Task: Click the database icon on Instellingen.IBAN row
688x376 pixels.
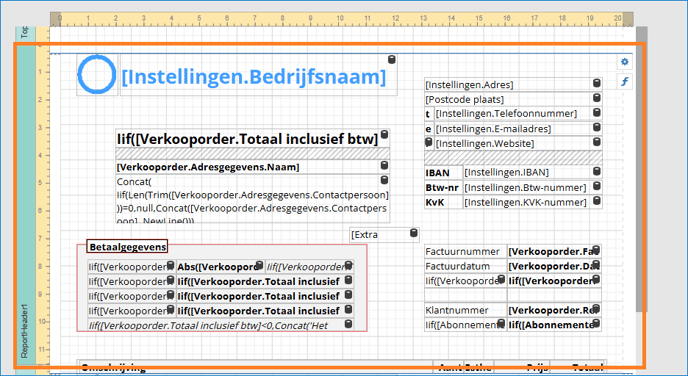Action: 597,171
